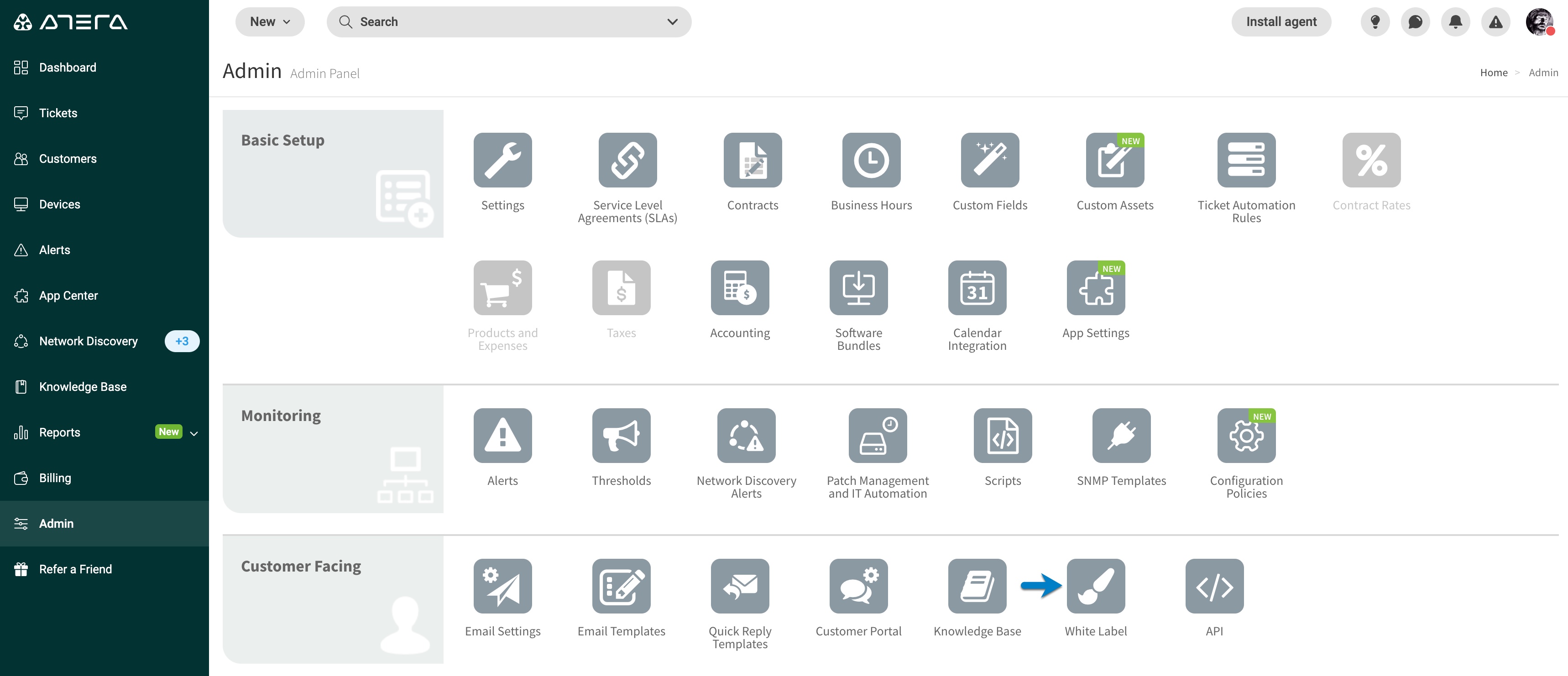Open Patch Management and IT Automation
This screenshot has width=1568, height=676.
pos(877,436)
